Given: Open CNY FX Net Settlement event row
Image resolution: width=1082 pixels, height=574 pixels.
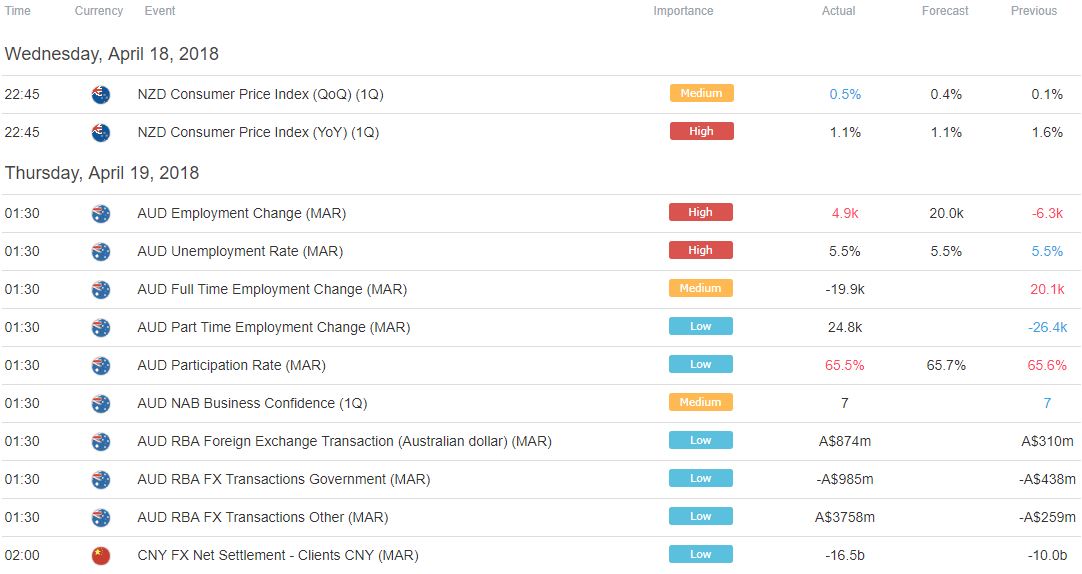Looking at the screenshot, I should coord(541,555).
